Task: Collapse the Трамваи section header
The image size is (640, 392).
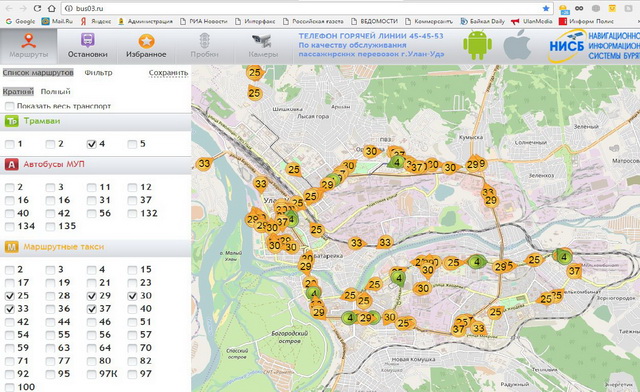Action: click(x=96, y=121)
